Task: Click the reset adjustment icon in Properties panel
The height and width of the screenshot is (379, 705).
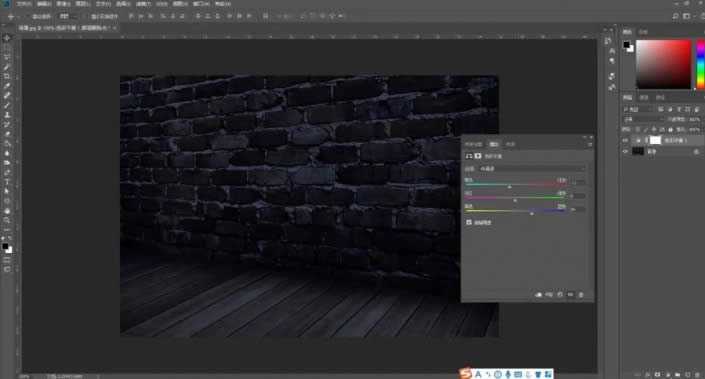Action: pos(560,295)
